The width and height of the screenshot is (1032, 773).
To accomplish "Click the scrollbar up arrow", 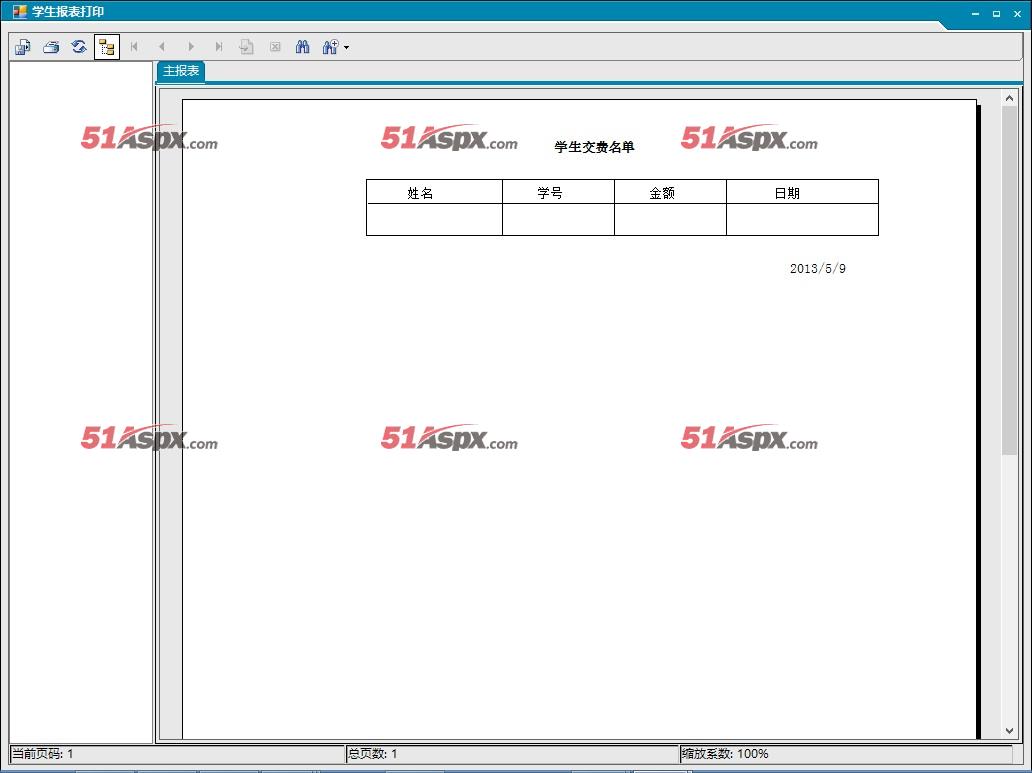I will [x=1010, y=98].
